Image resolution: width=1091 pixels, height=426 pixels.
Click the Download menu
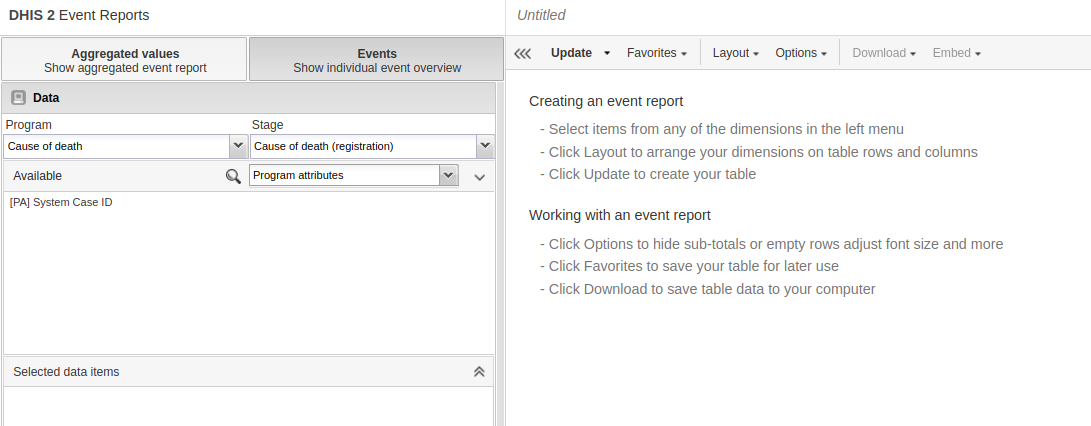tap(884, 53)
